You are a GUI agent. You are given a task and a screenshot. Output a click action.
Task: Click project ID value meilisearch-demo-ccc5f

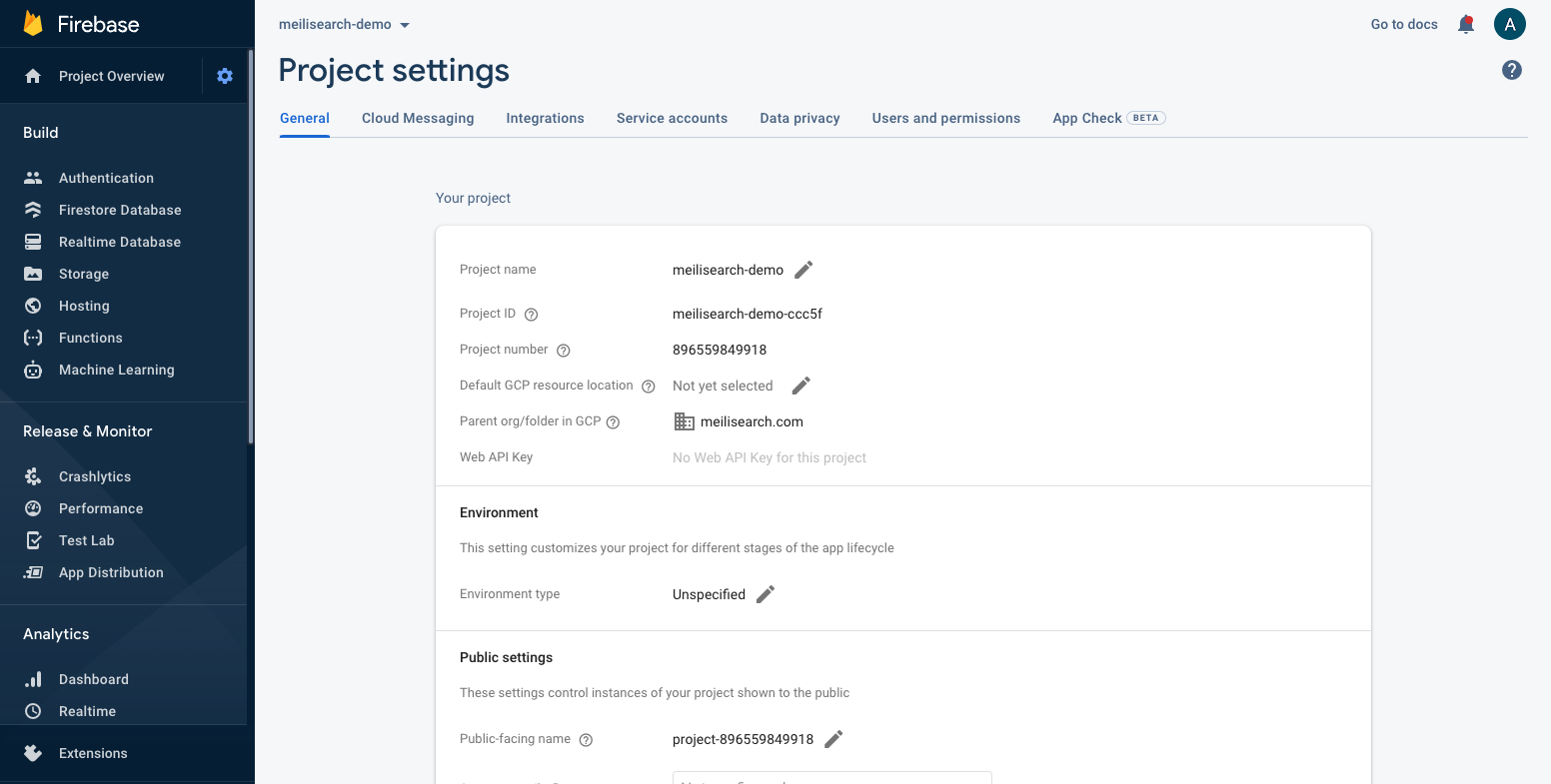coord(748,314)
